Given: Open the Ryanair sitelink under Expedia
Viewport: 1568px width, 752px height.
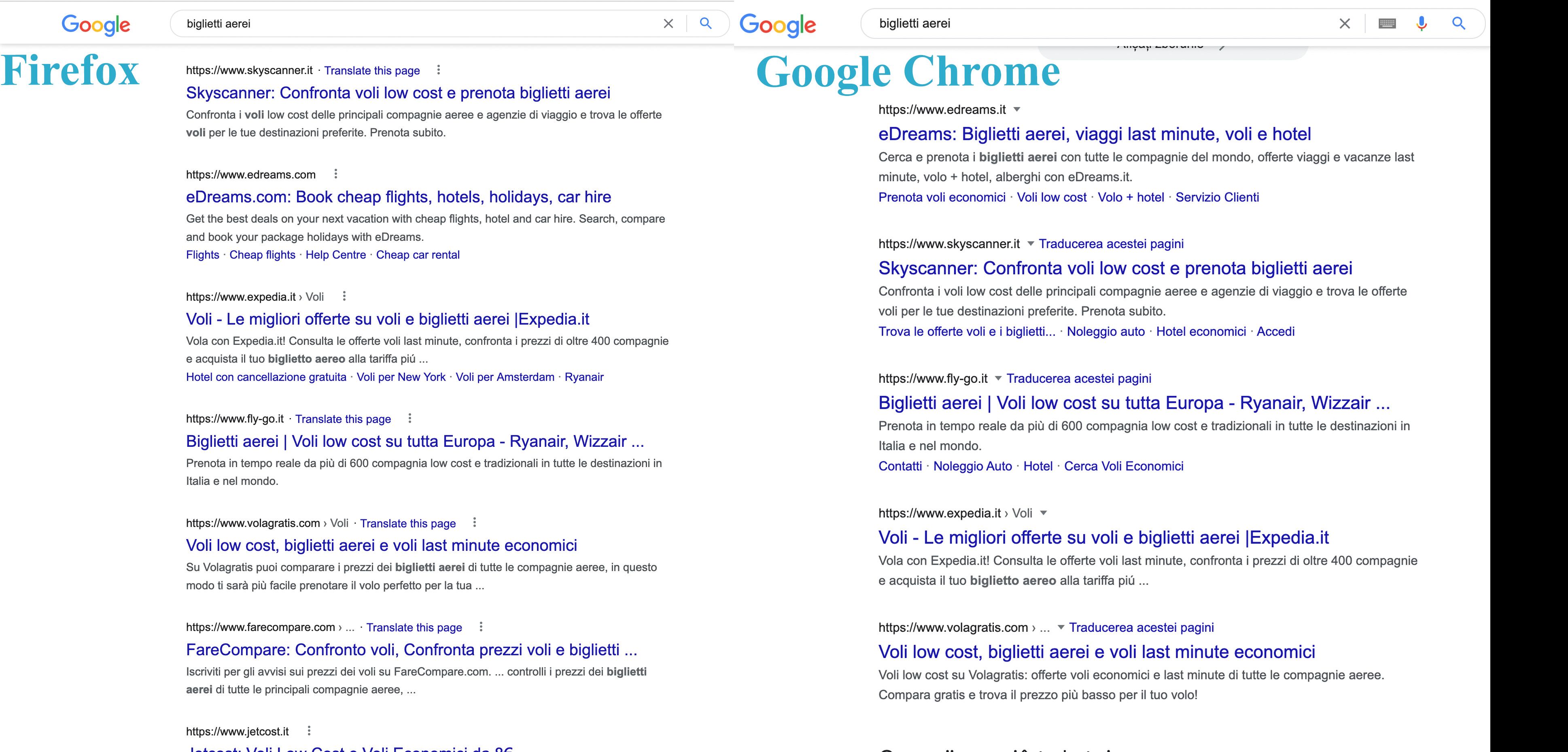Looking at the screenshot, I should [x=584, y=377].
